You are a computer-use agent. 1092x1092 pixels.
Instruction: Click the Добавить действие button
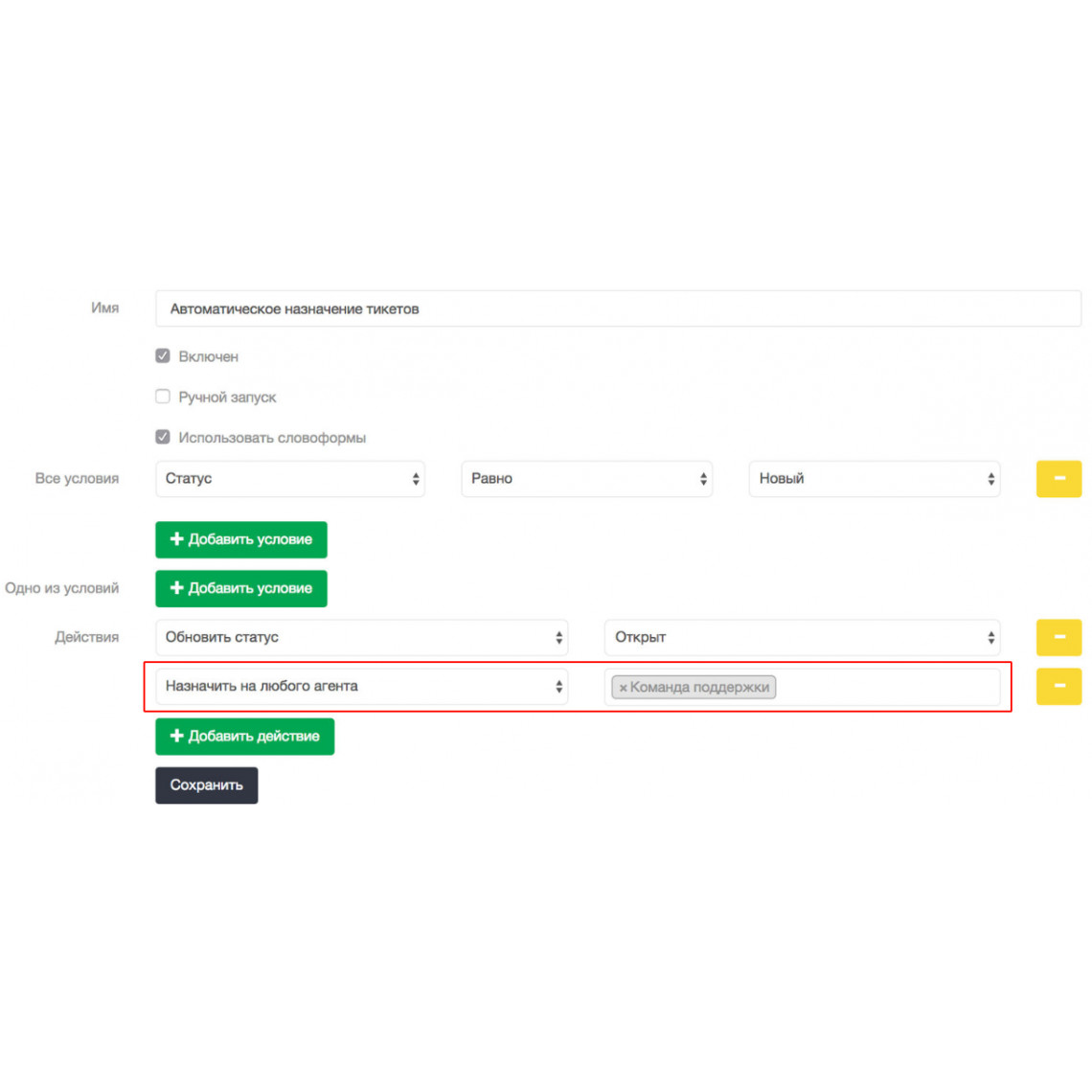pos(244,736)
